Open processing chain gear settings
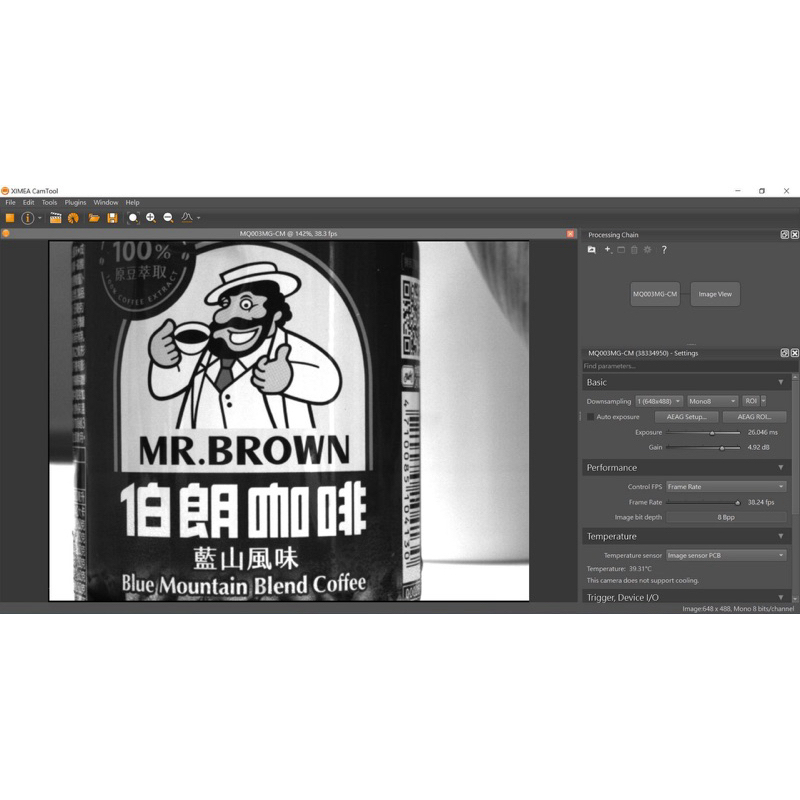 tap(647, 249)
